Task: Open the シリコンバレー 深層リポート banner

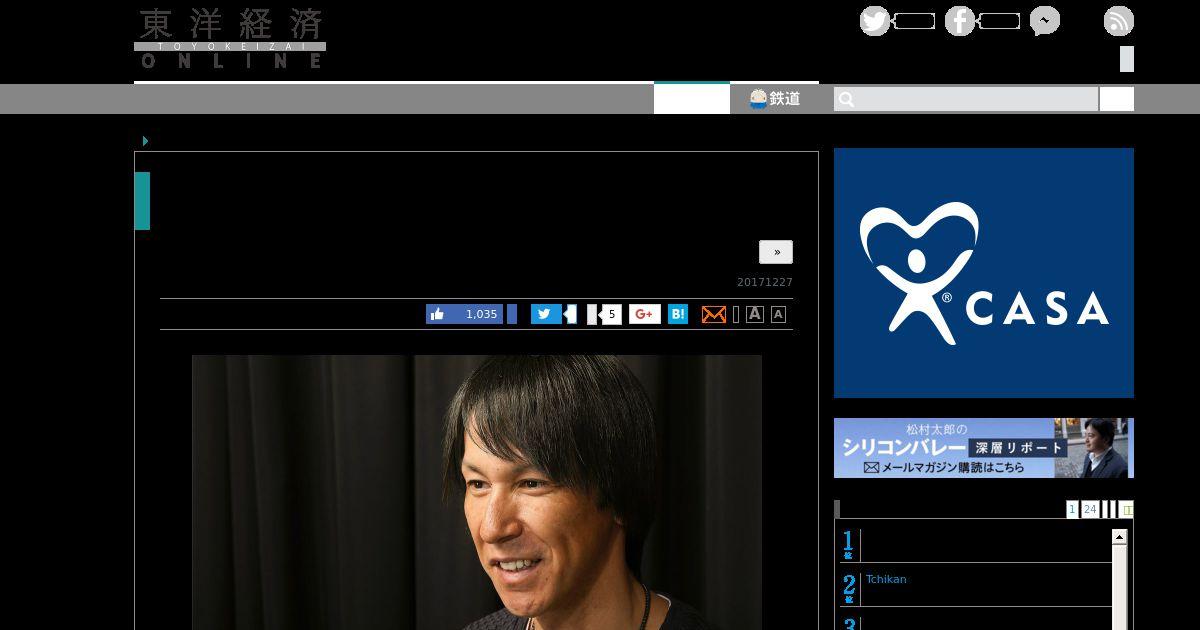Action: (x=984, y=448)
